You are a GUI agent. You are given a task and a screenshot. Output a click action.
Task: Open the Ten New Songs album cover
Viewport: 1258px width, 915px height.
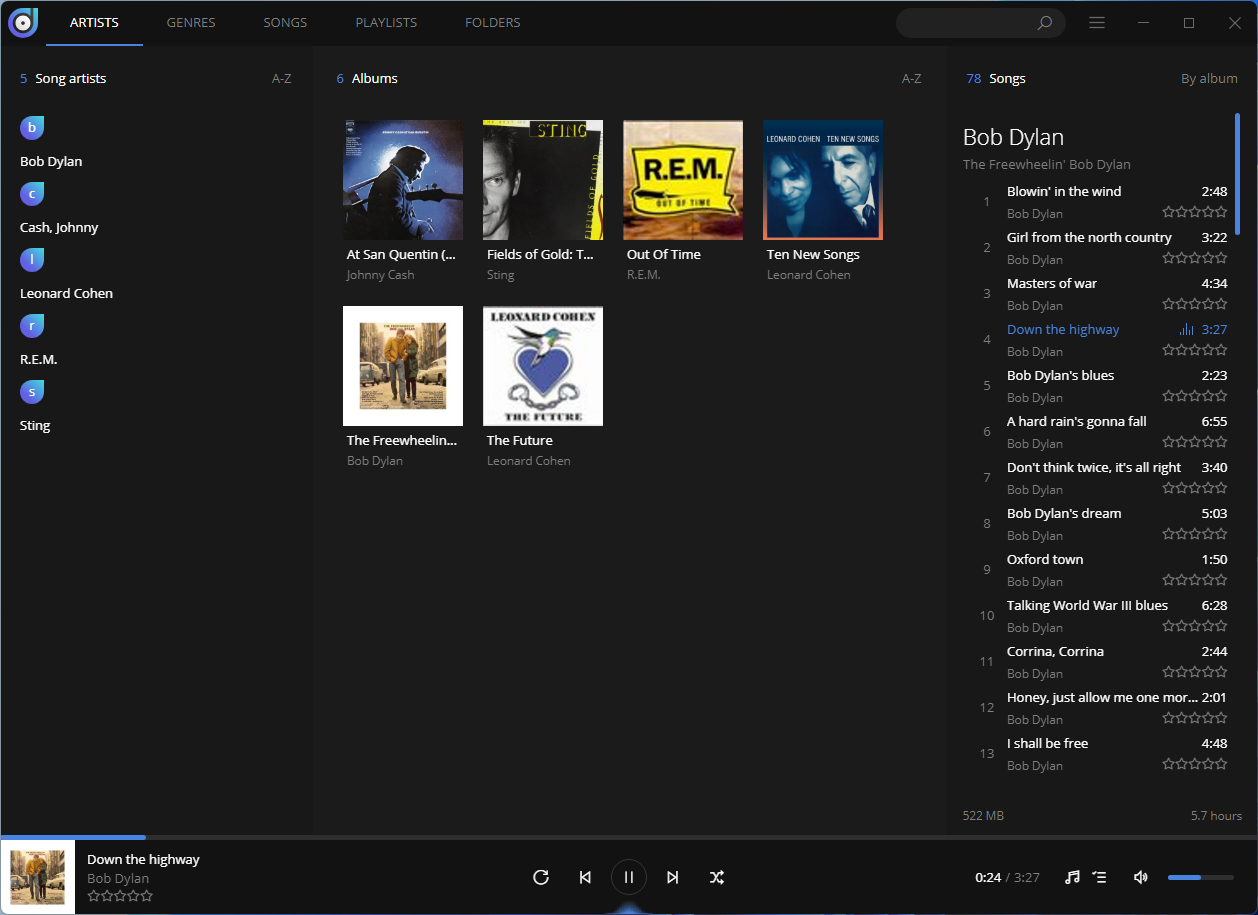point(823,180)
